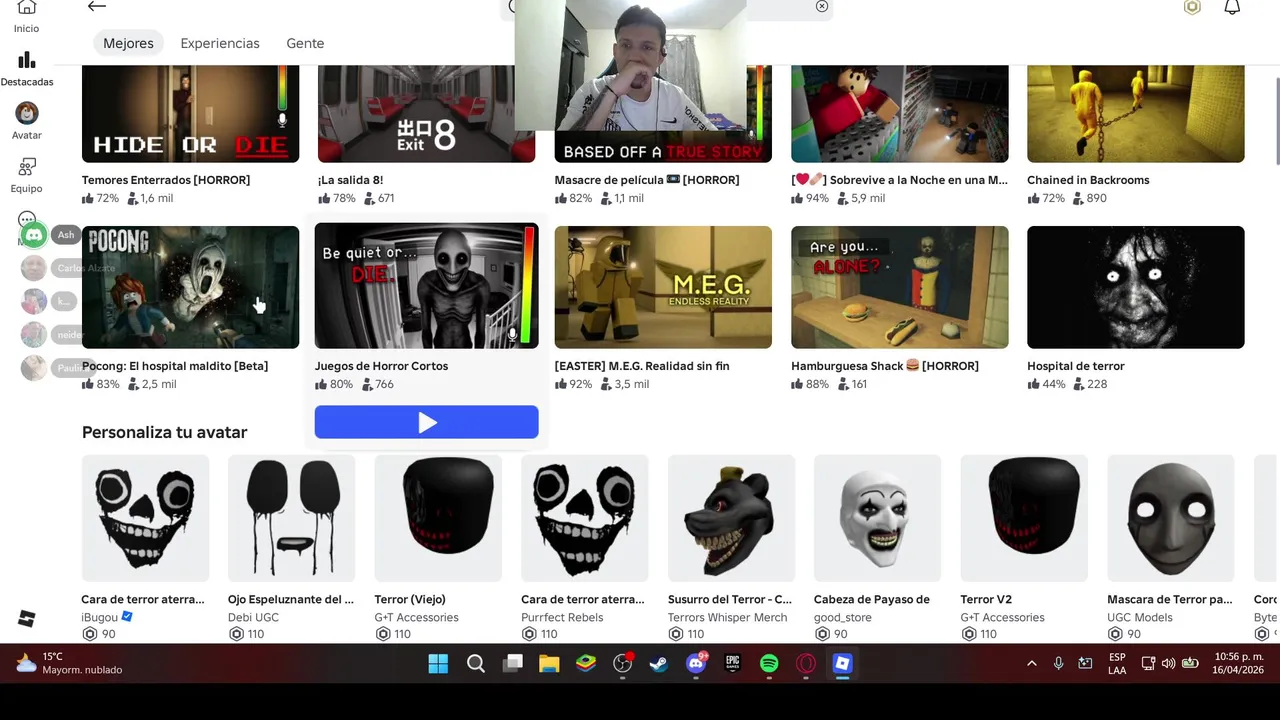Switch to the Experiencias tab
Screen dimensions: 1280x720
(220, 43)
